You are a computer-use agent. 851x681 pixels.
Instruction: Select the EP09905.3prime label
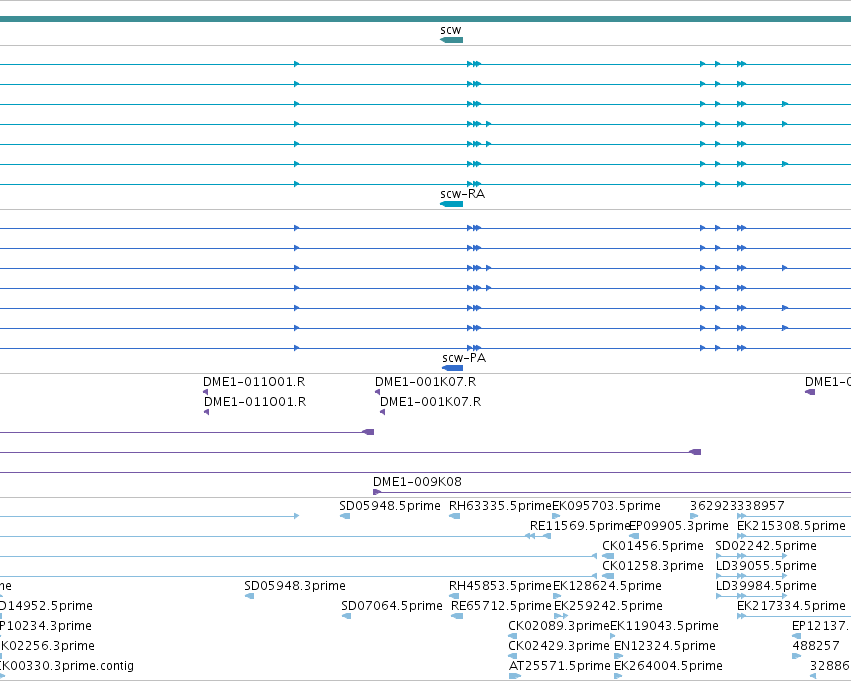(x=678, y=526)
